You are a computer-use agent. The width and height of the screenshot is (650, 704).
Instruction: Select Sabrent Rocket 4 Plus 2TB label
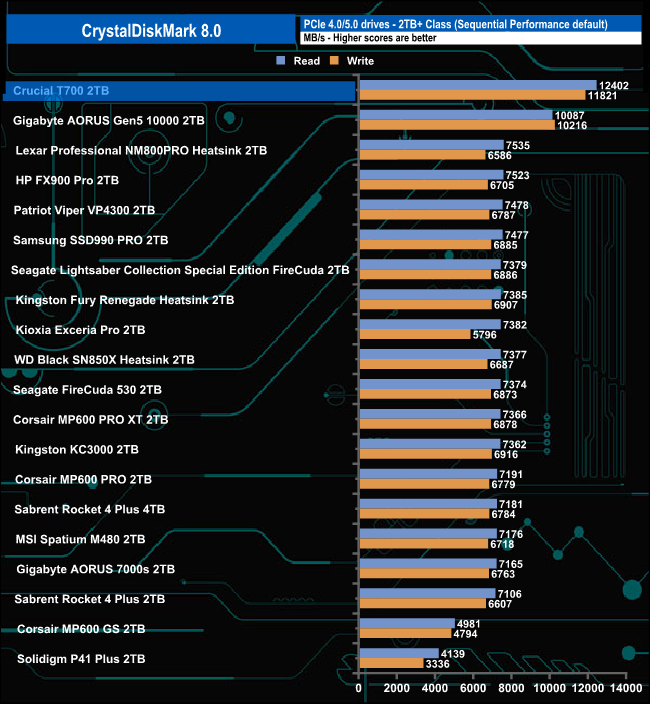pos(90,599)
